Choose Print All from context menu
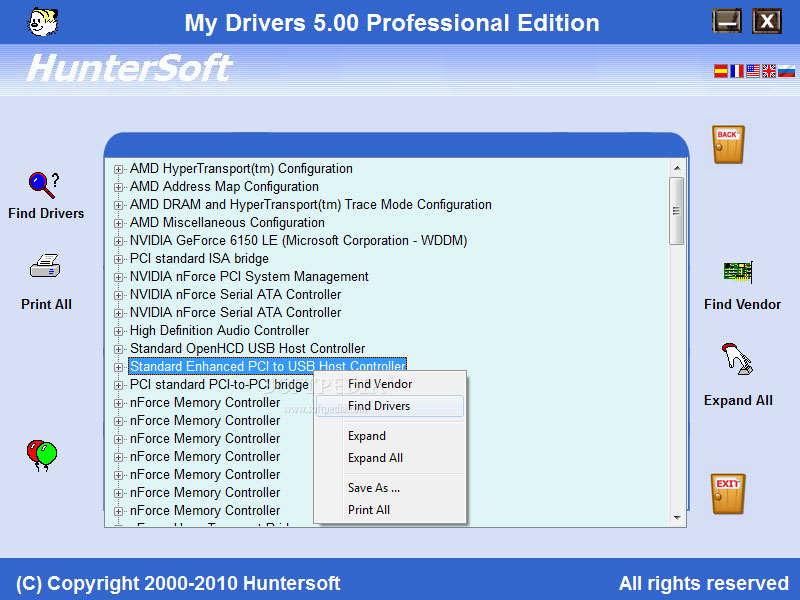Image resolution: width=800 pixels, height=600 pixels. 390,510
